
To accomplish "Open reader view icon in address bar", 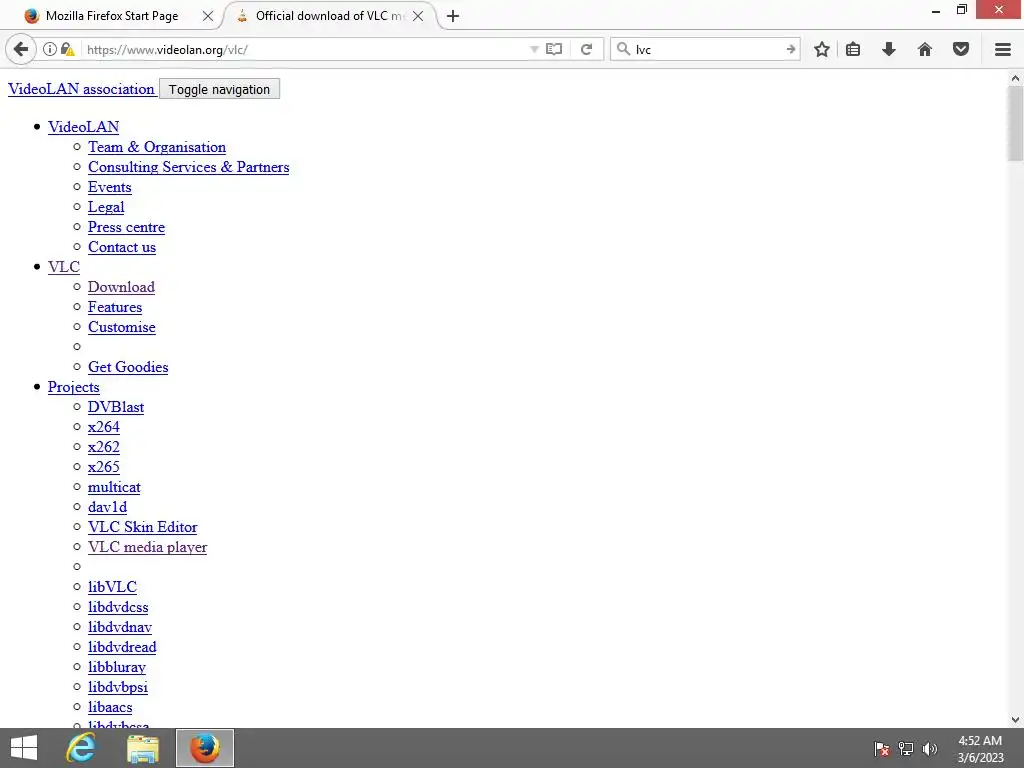I will [554, 49].
